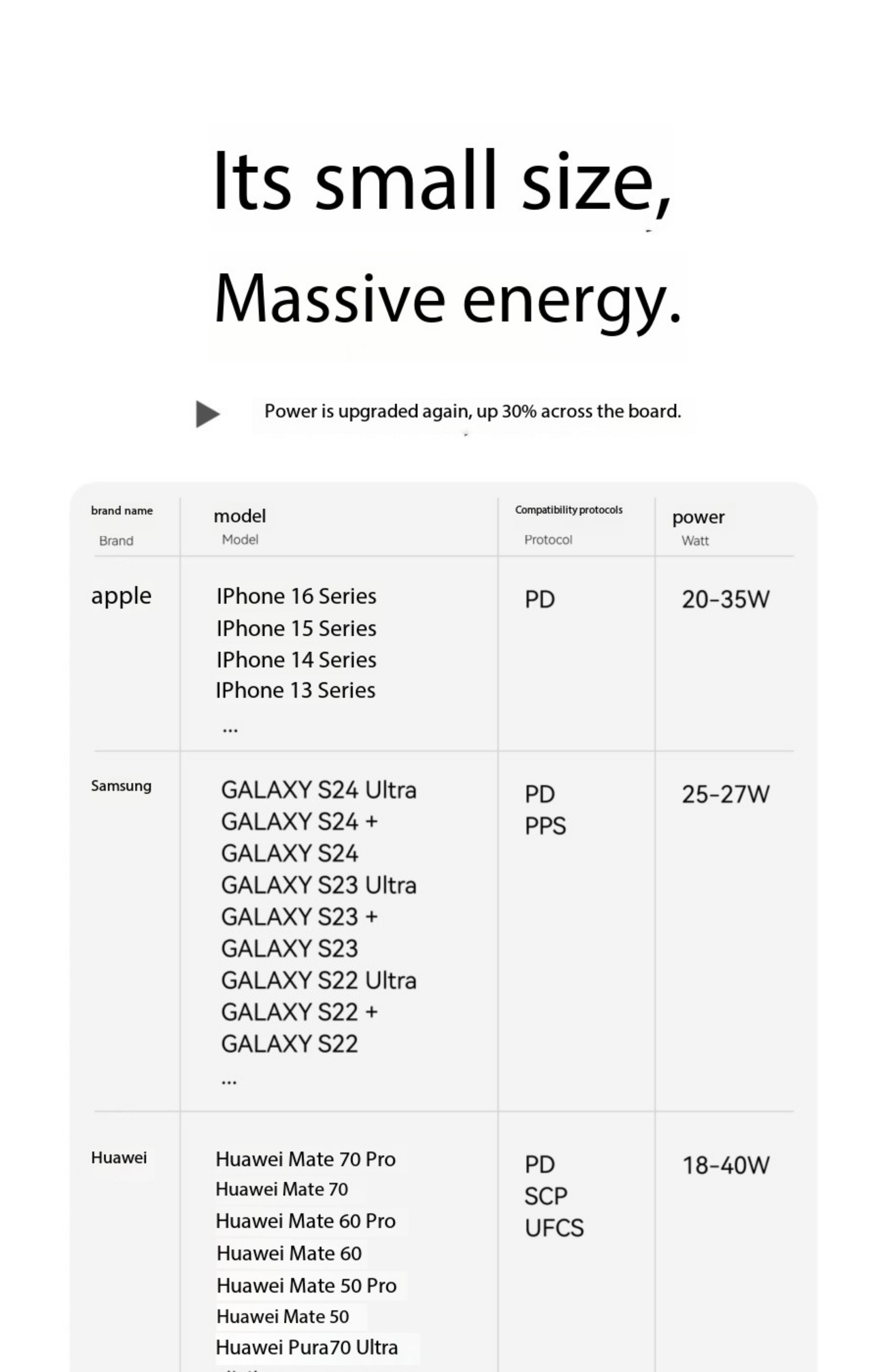
Task: Click the "Its small size," headline
Action: pyautogui.click(x=442, y=180)
